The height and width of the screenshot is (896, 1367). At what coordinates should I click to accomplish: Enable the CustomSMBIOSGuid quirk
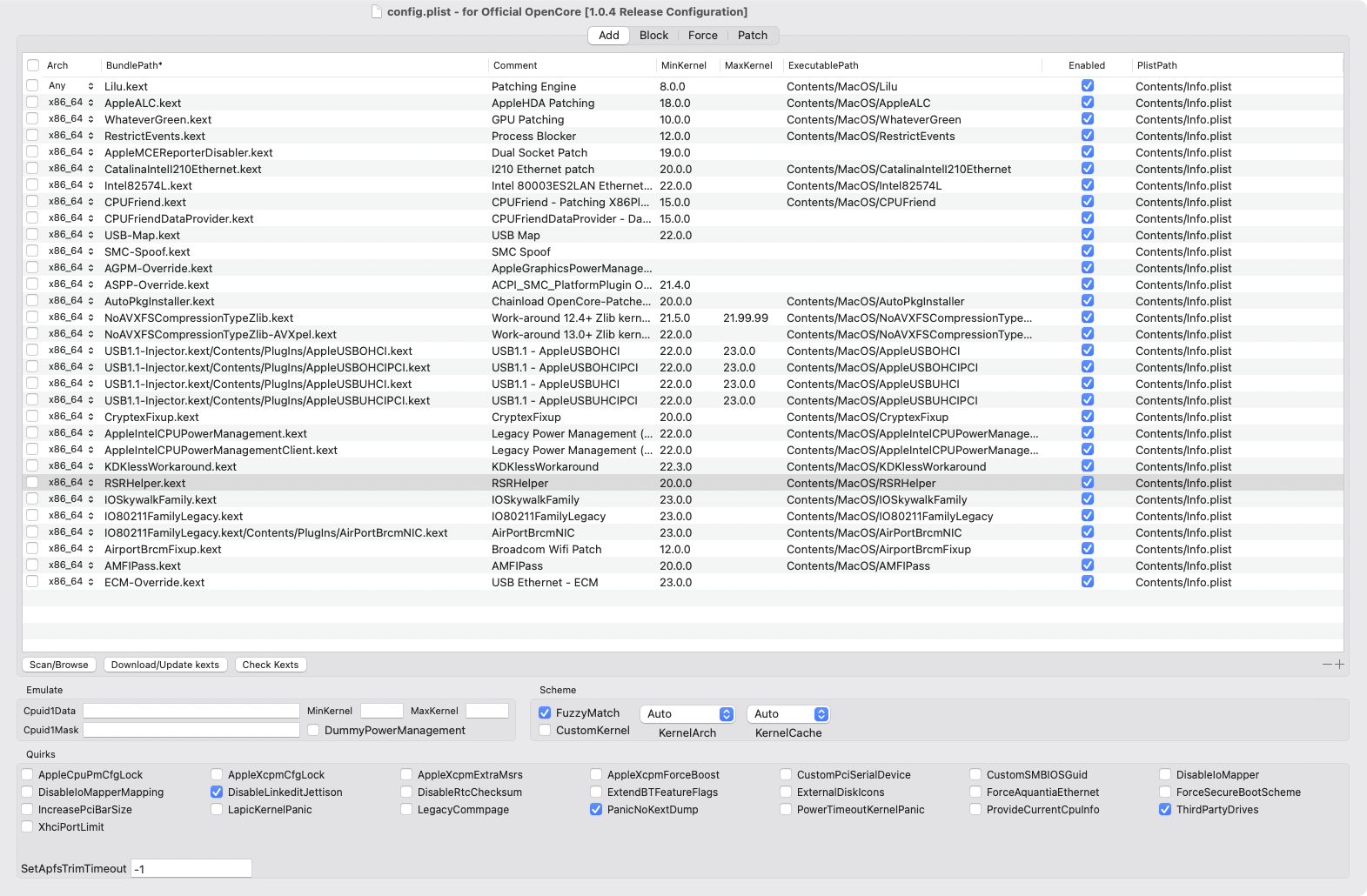(975, 775)
